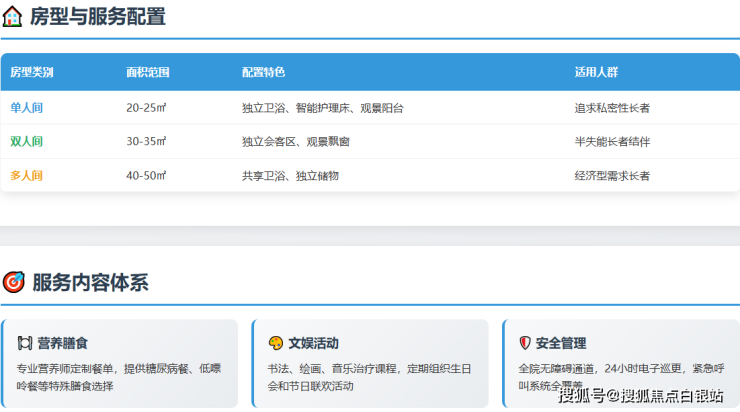Open the 安全管理 service card title
This screenshot has height=412, width=740.
pos(561,343)
